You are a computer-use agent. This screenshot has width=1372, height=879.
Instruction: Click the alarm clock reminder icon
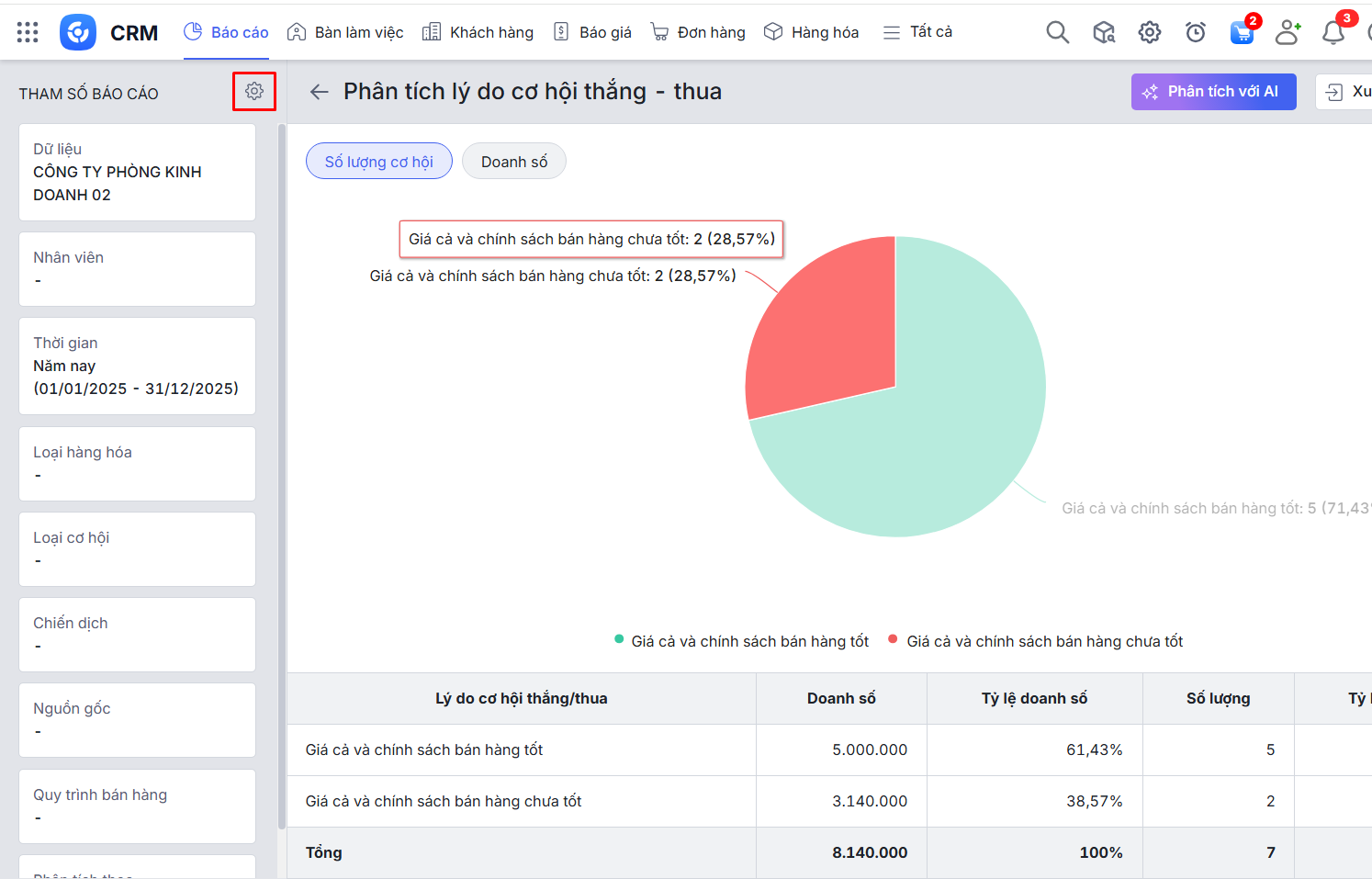coord(1195,32)
